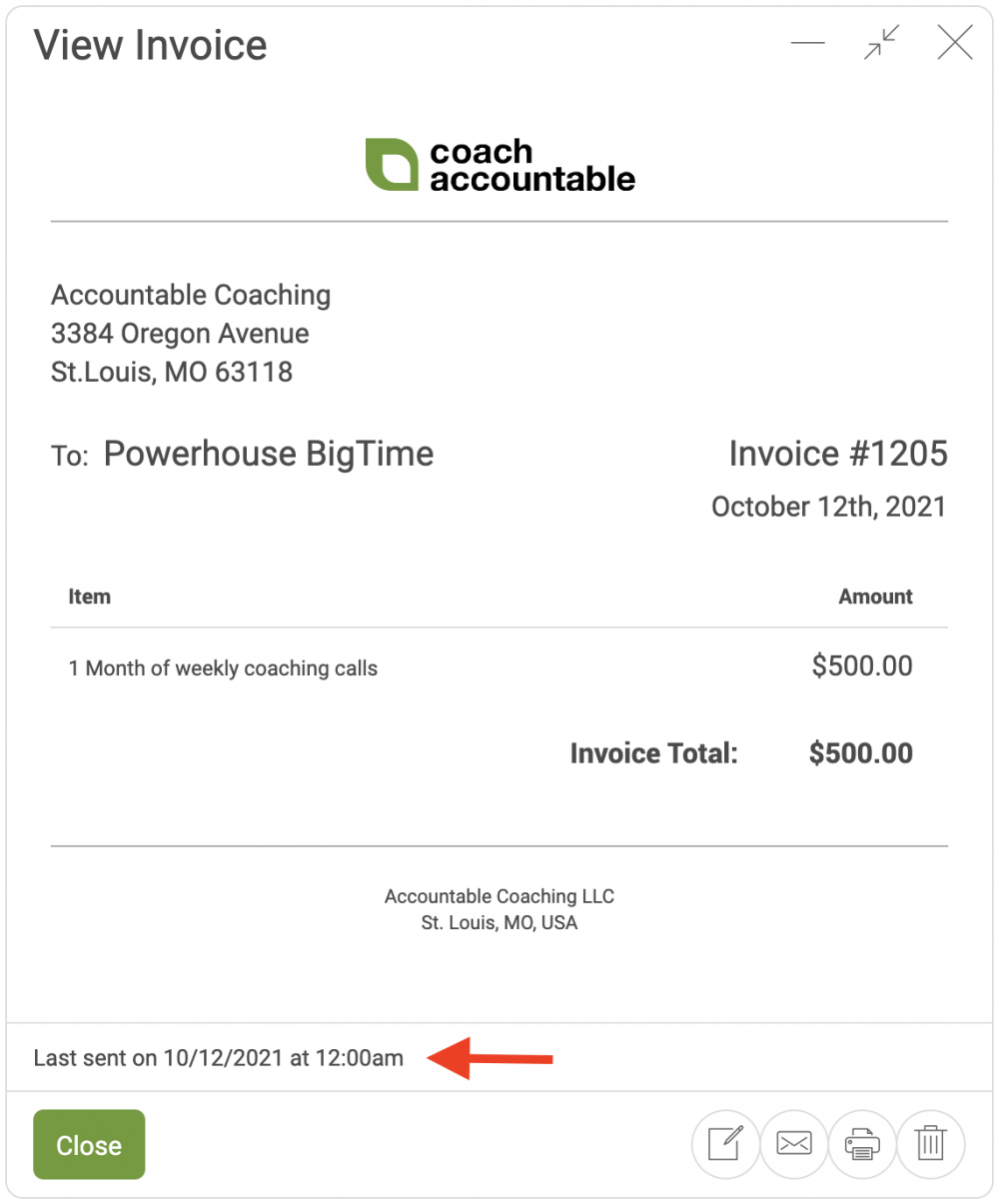The width and height of the screenshot is (999, 1204).
Task: Delete the invoice using trash icon
Action: click(x=931, y=1143)
